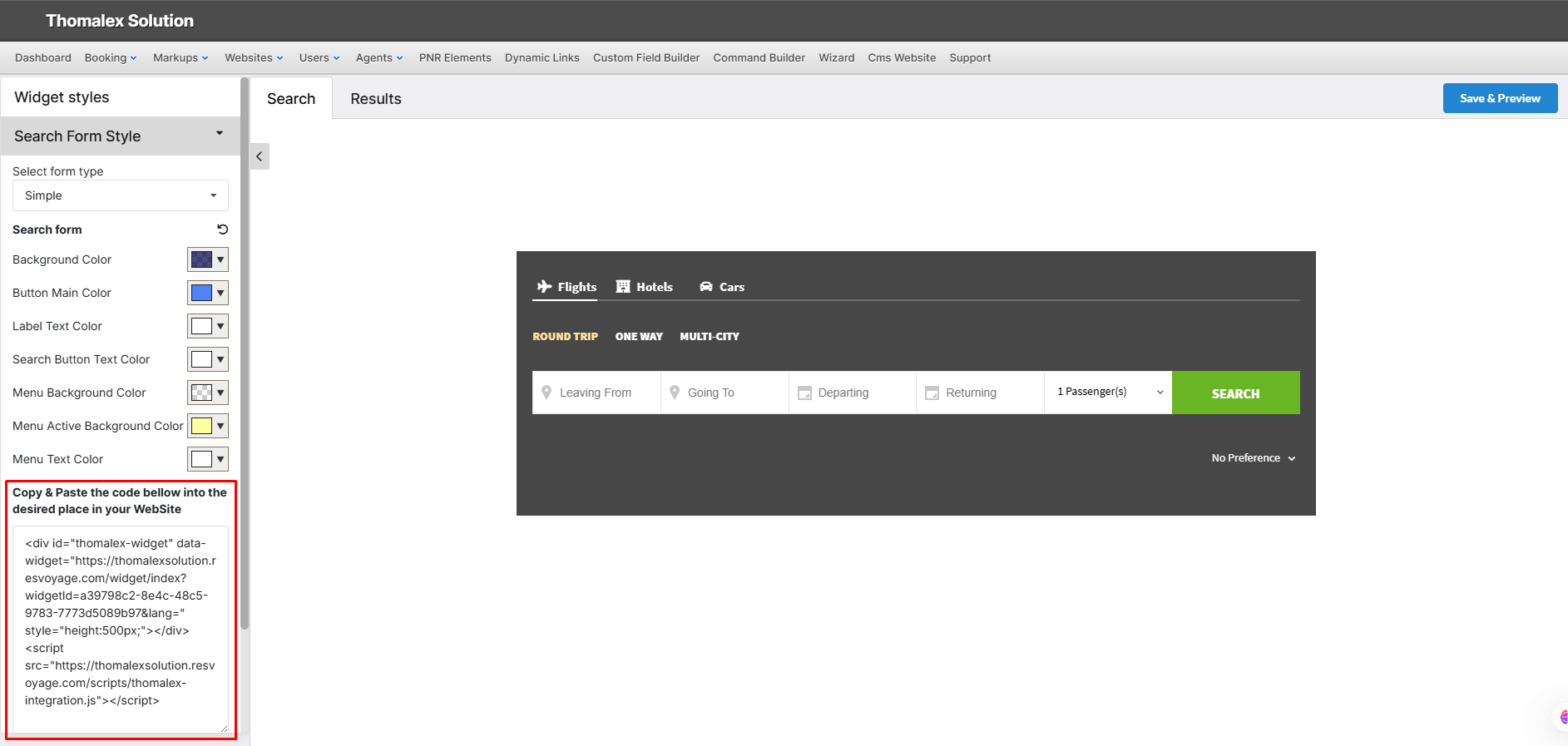Click the Flights airplane icon
The height and width of the screenshot is (746, 1568).
(545, 286)
